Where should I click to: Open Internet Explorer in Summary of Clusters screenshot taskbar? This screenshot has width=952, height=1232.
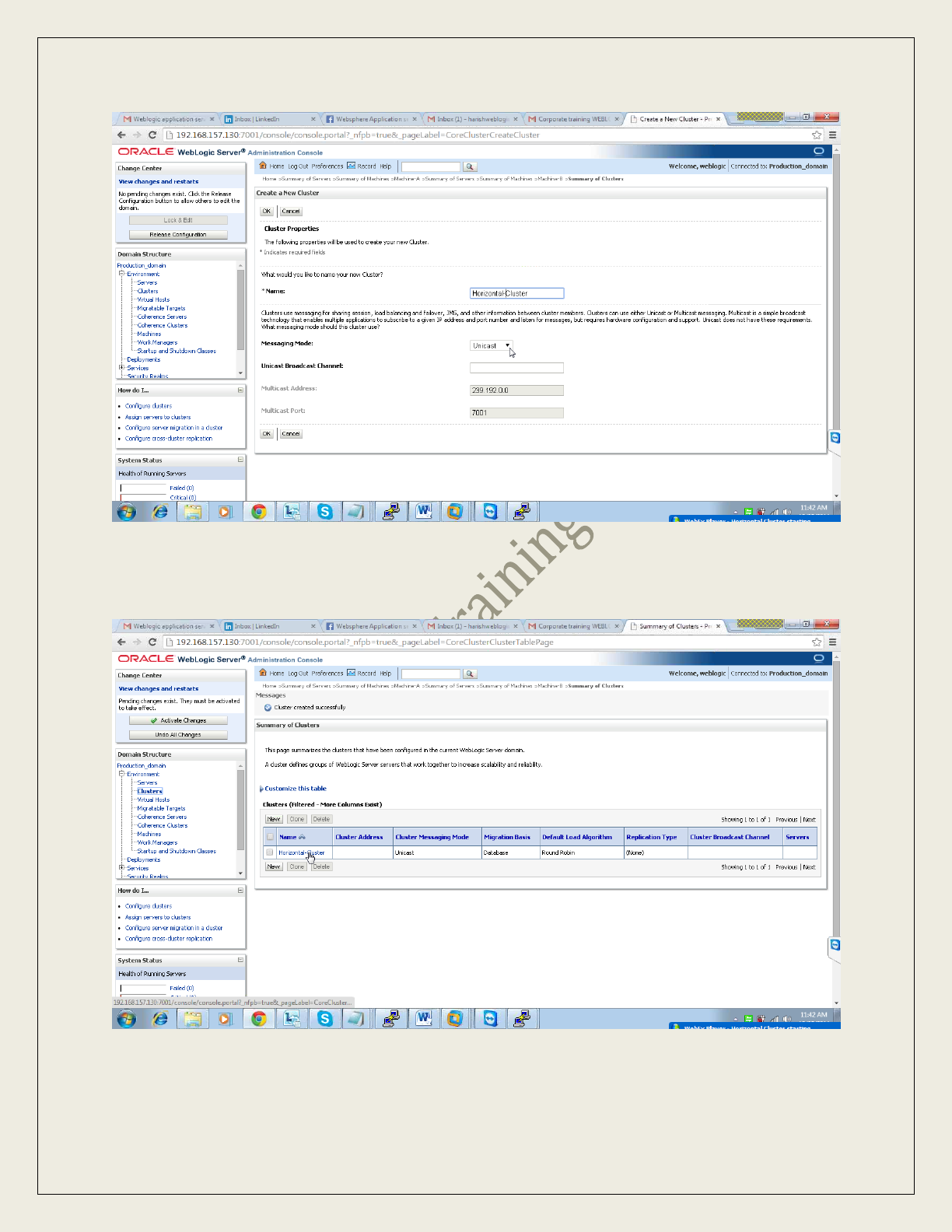[160, 1019]
